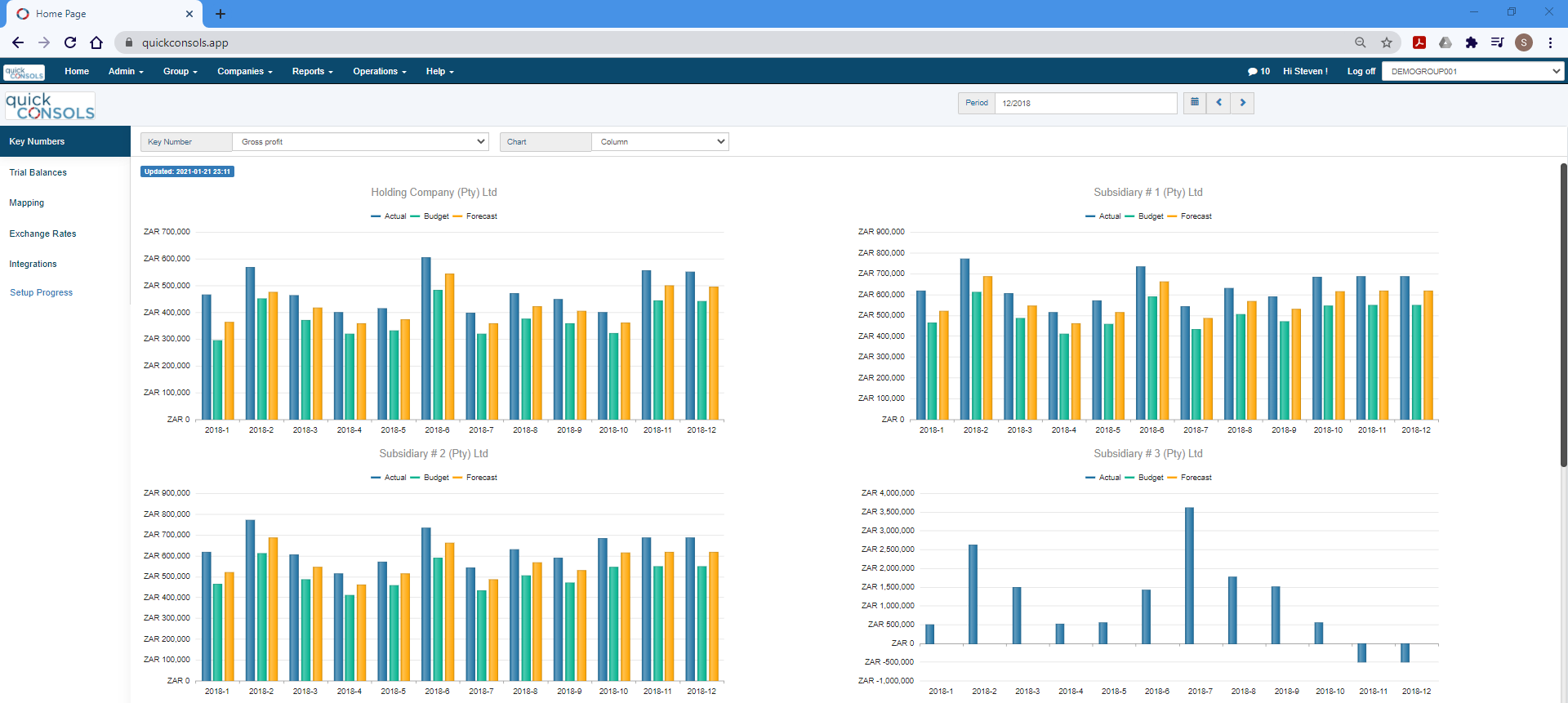Image resolution: width=1568 pixels, height=703 pixels.
Task: Open the Companies menu
Action: tap(244, 72)
